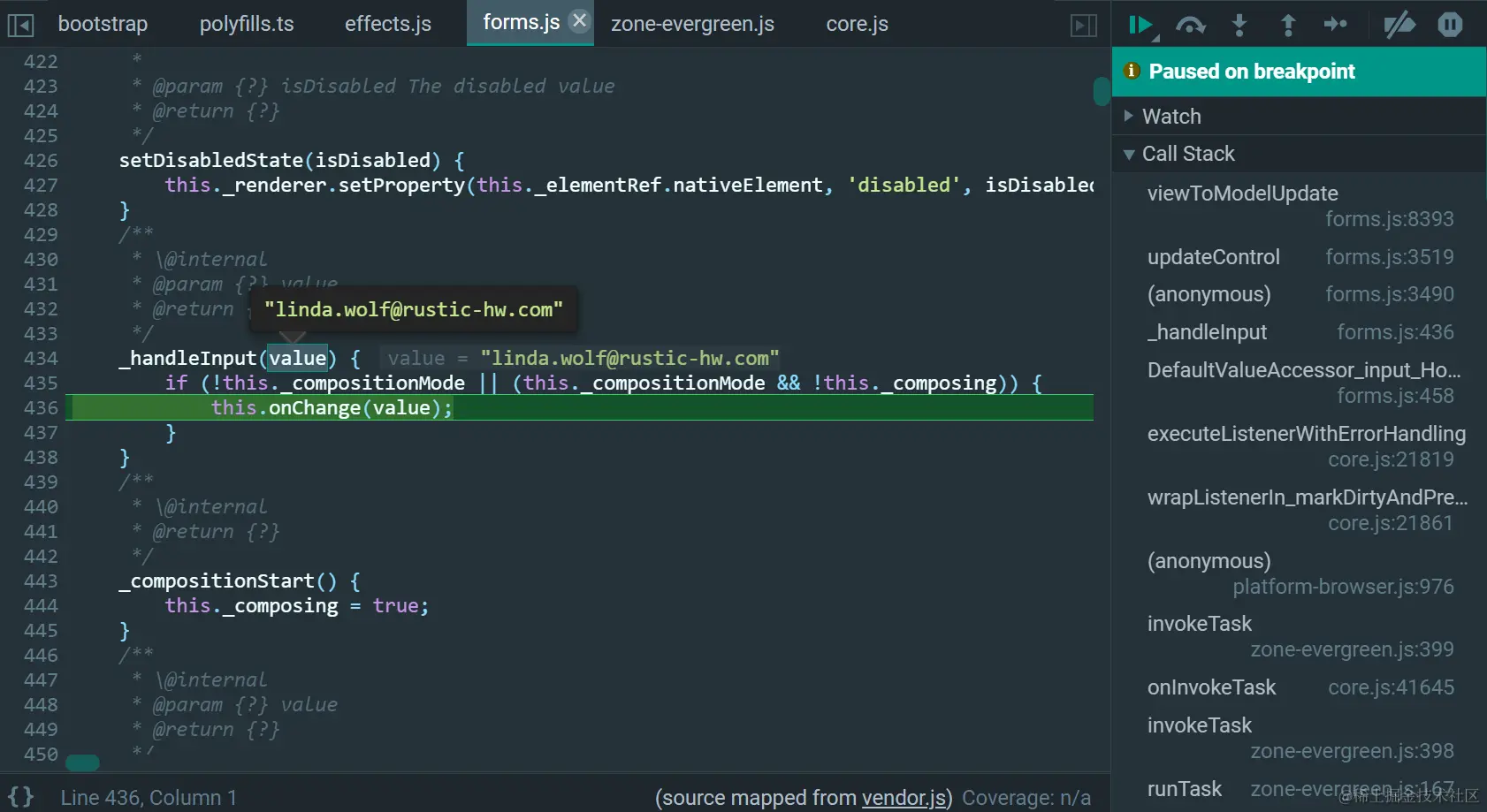Close the forms.js tab

click(x=579, y=20)
